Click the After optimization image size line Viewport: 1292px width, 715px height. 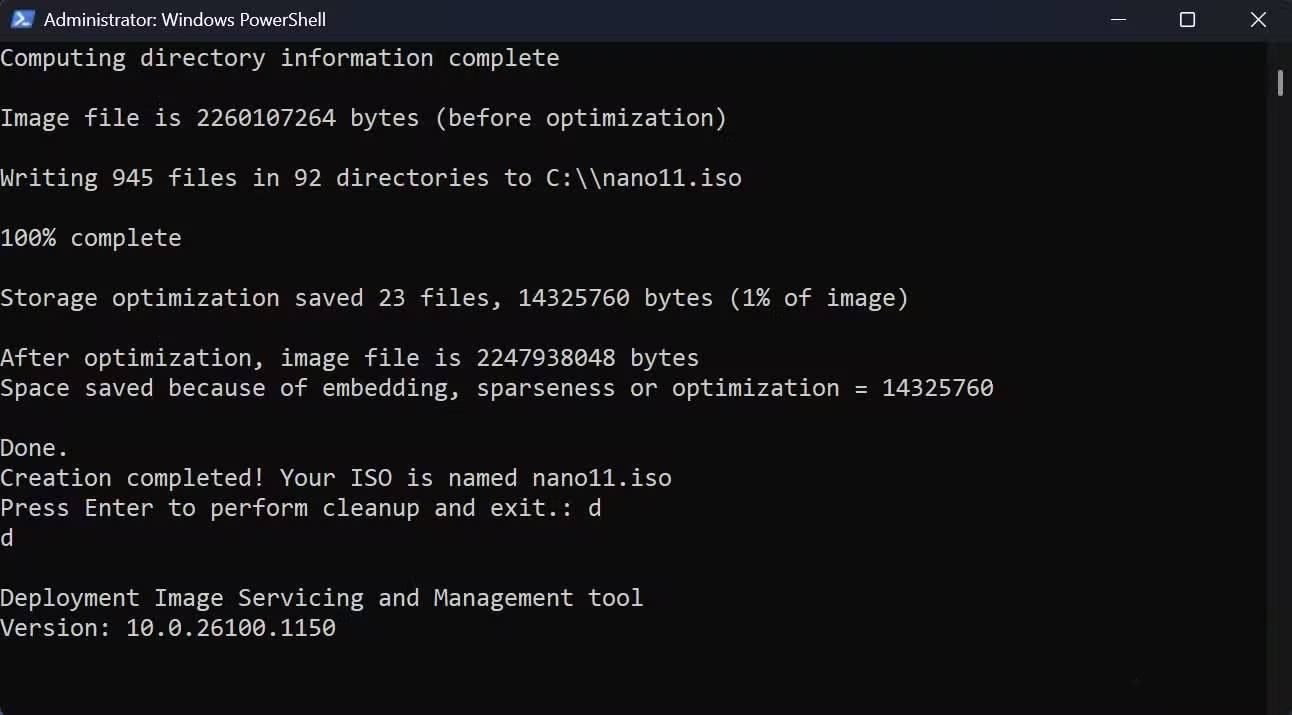(x=350, y=357)
